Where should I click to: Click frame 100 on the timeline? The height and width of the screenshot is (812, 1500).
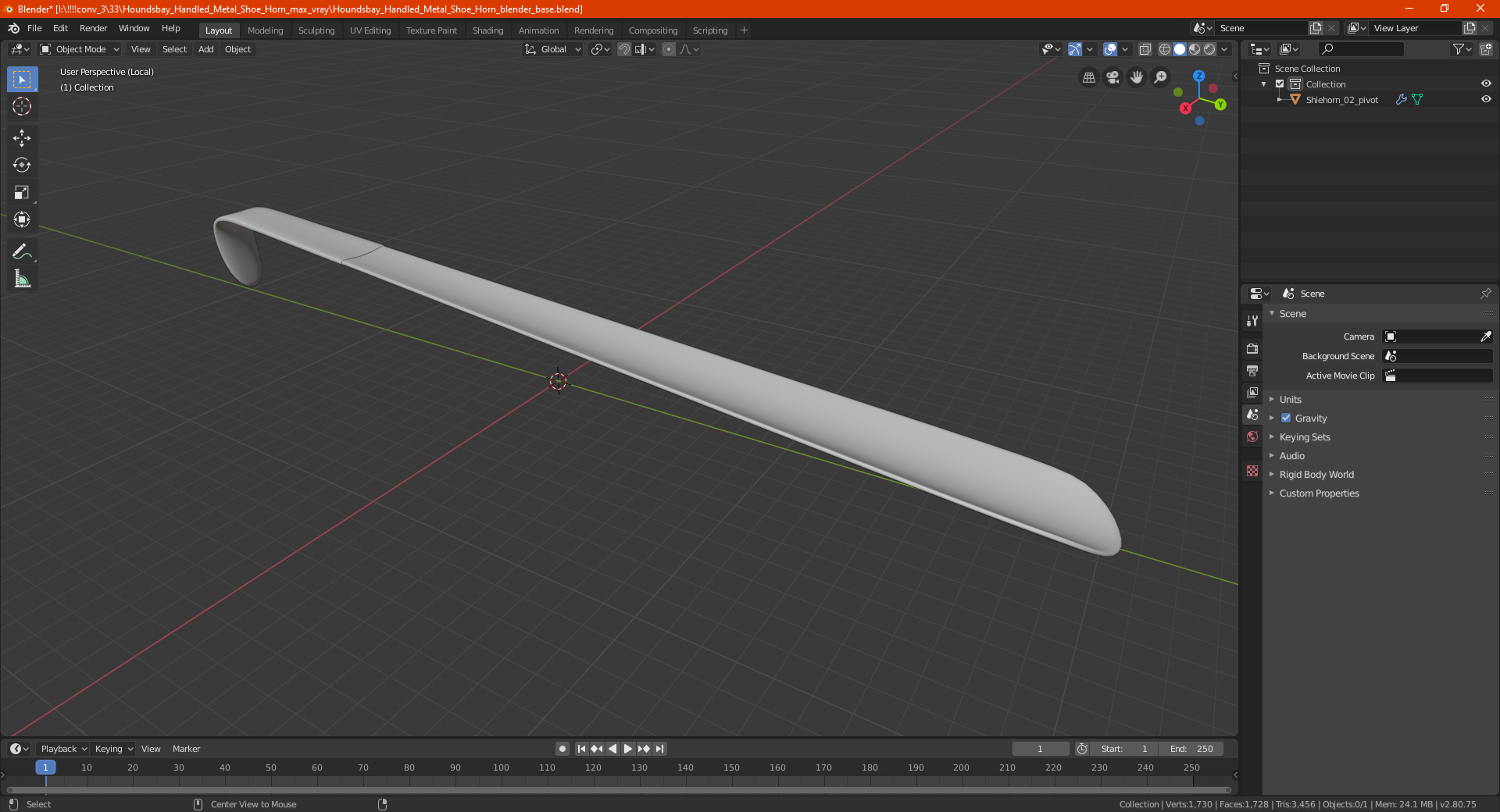coord(501,768)
